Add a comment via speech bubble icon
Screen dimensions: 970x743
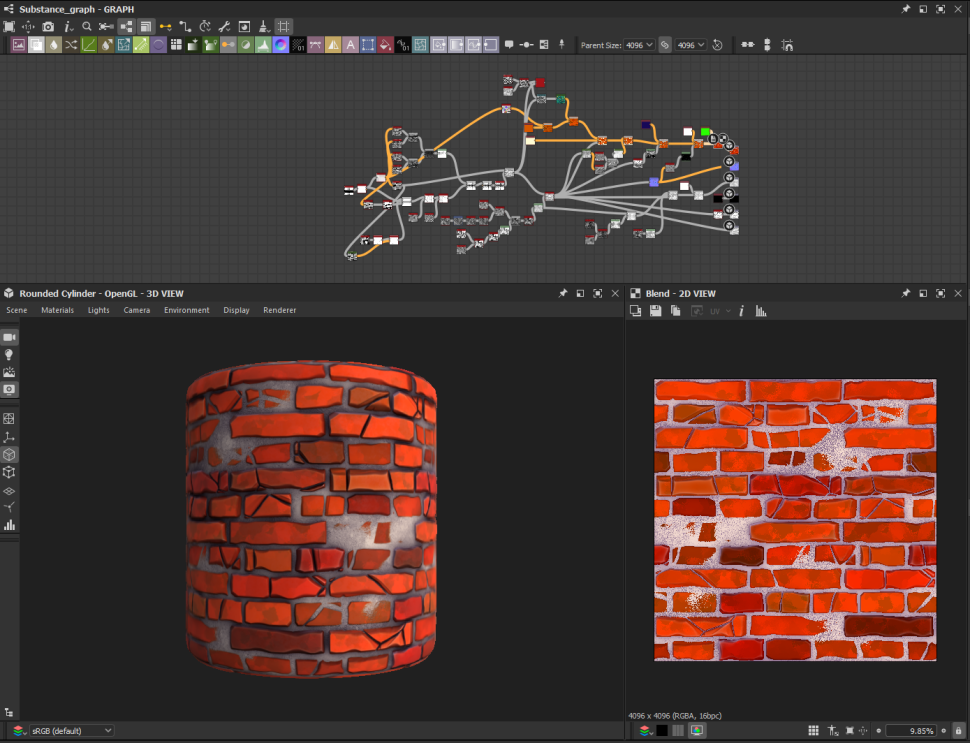(509, 45)
